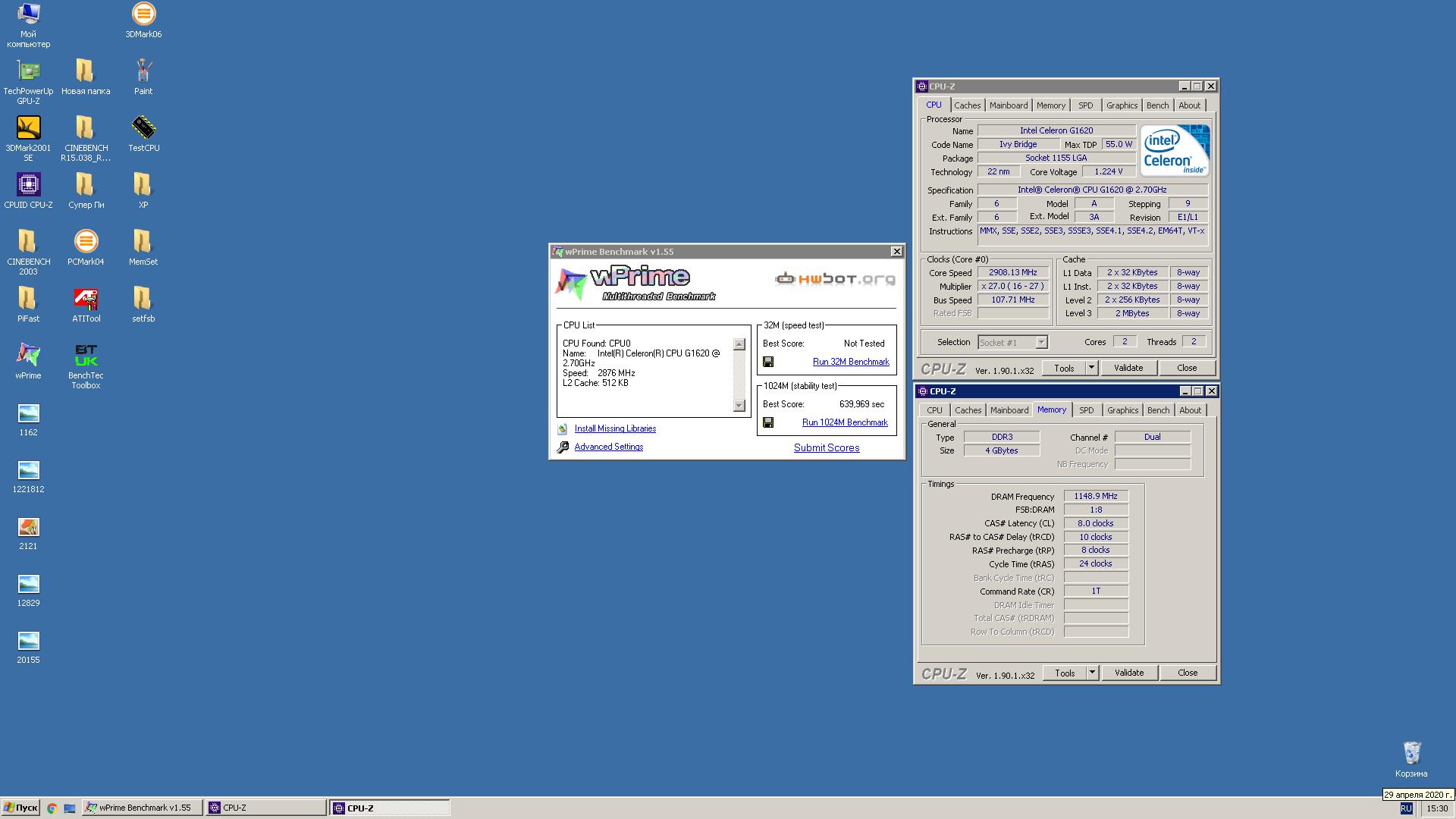Screen dimensions: 1456x819
Task: Open About tab in upper CPU-Z window
Action: coord(1189,105)
